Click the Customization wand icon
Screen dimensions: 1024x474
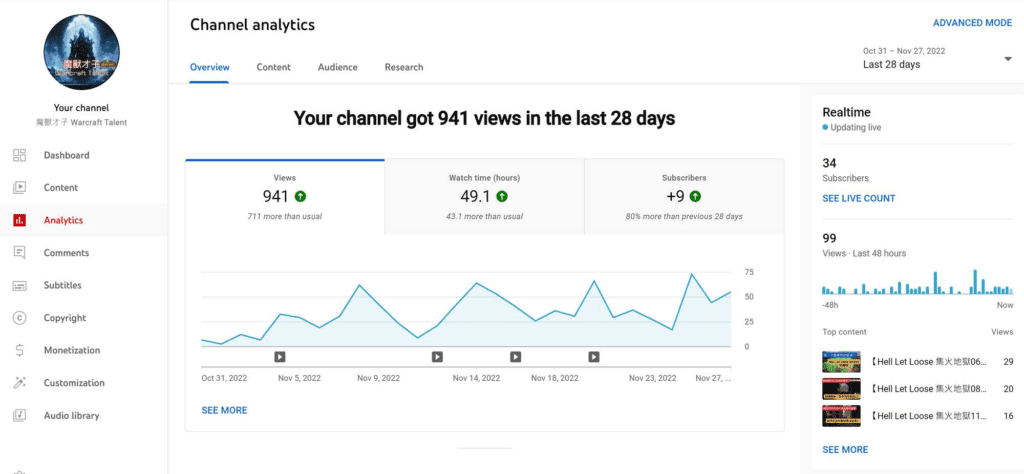click(19, 383)
